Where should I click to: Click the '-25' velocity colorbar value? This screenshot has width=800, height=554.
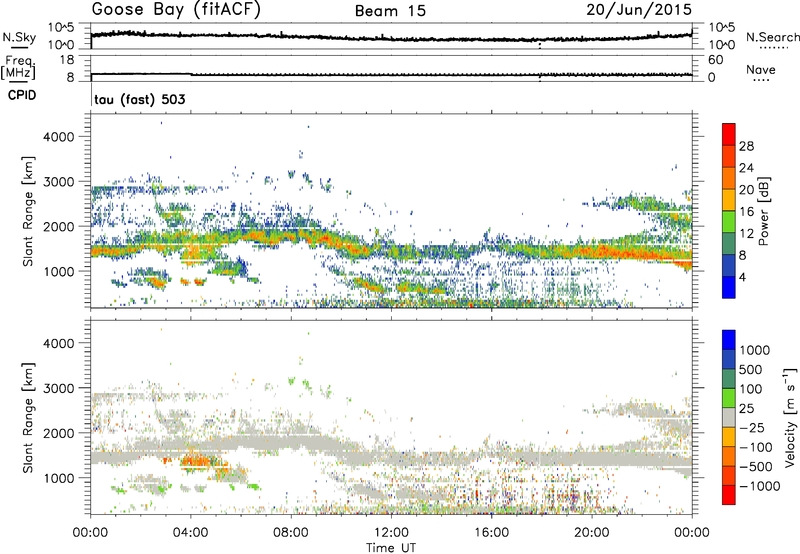[752, 427]
